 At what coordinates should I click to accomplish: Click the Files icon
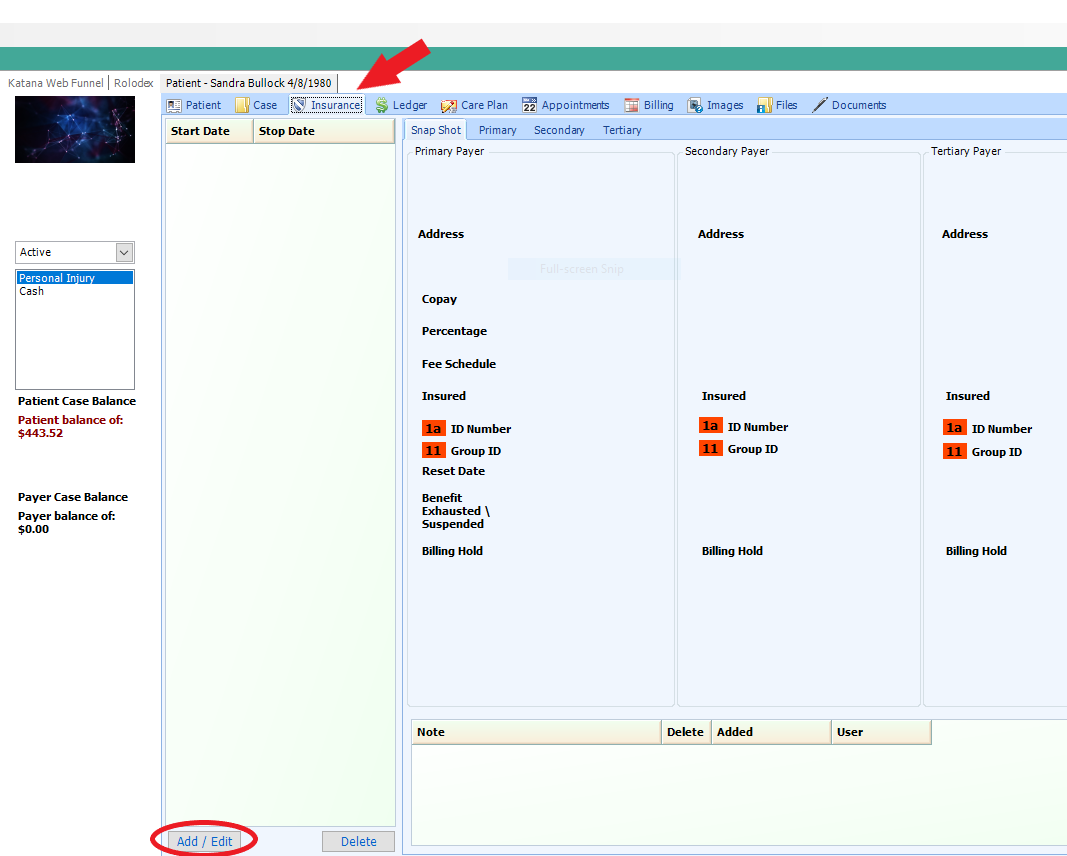[764, 105]
